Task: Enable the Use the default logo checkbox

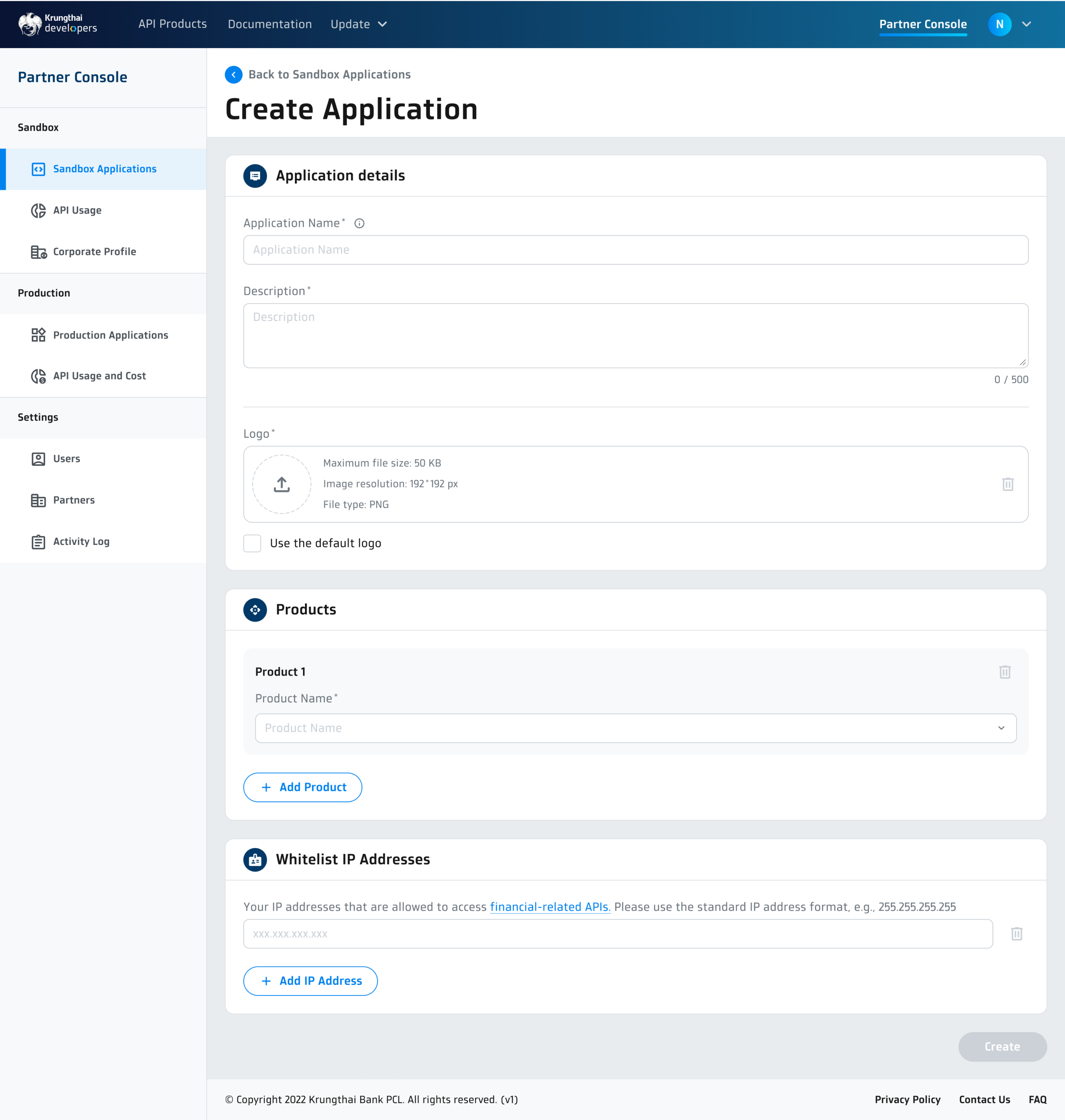Action: (x=252, y=543)
